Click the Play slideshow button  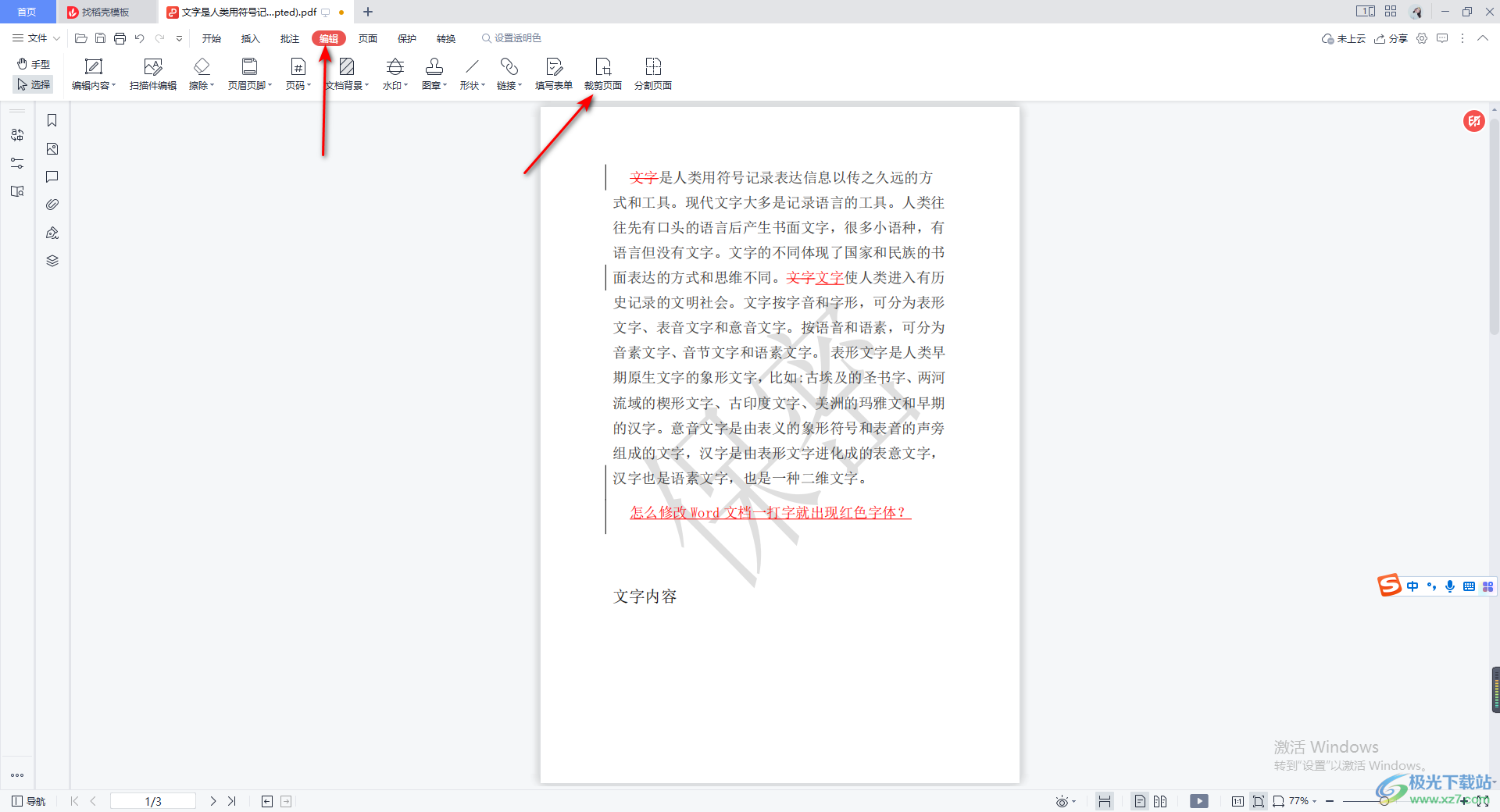pyautogui.click(x=1199, y=801)
